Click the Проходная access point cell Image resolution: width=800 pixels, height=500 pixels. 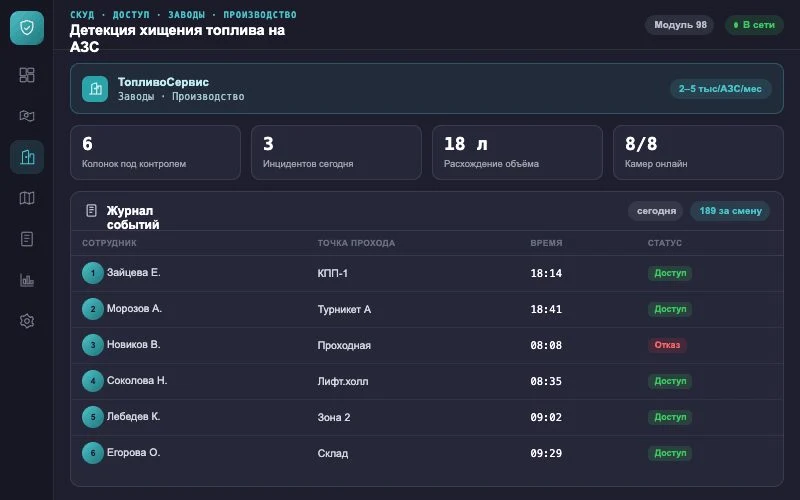click(x=344, y=345)
